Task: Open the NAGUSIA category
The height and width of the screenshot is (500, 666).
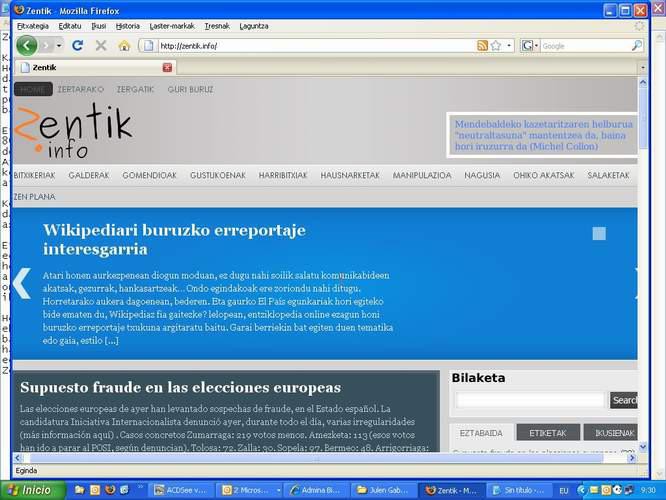Action: coord(482,175)
